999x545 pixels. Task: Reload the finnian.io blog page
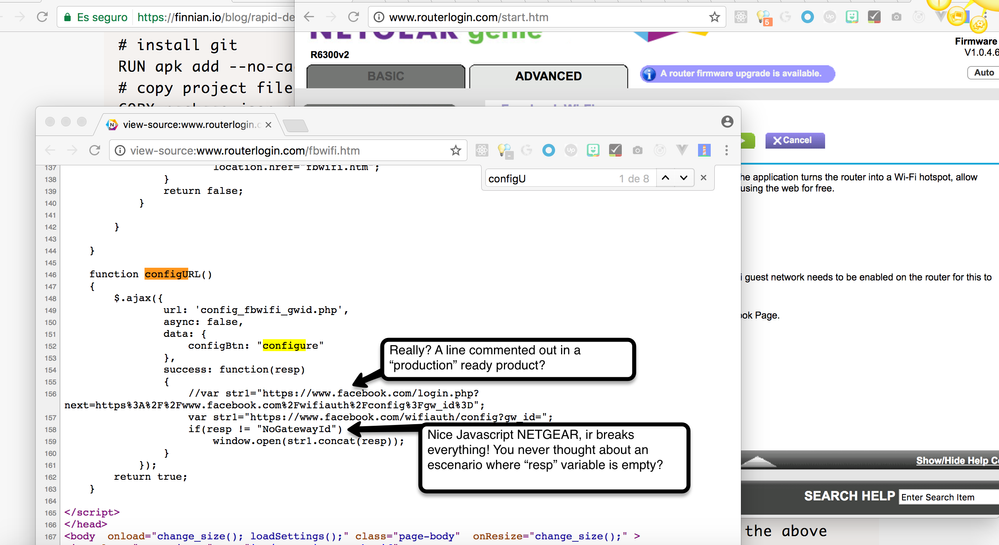41,17
